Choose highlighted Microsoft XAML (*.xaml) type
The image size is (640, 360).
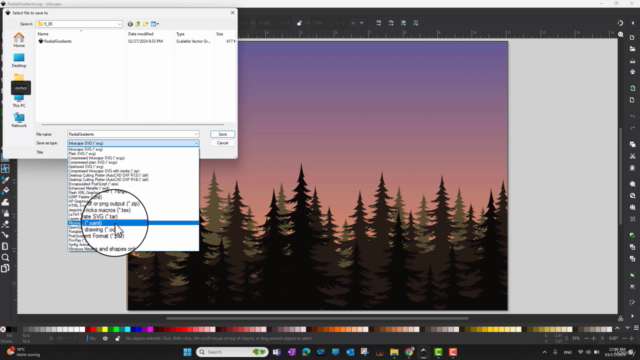point(133,223)
